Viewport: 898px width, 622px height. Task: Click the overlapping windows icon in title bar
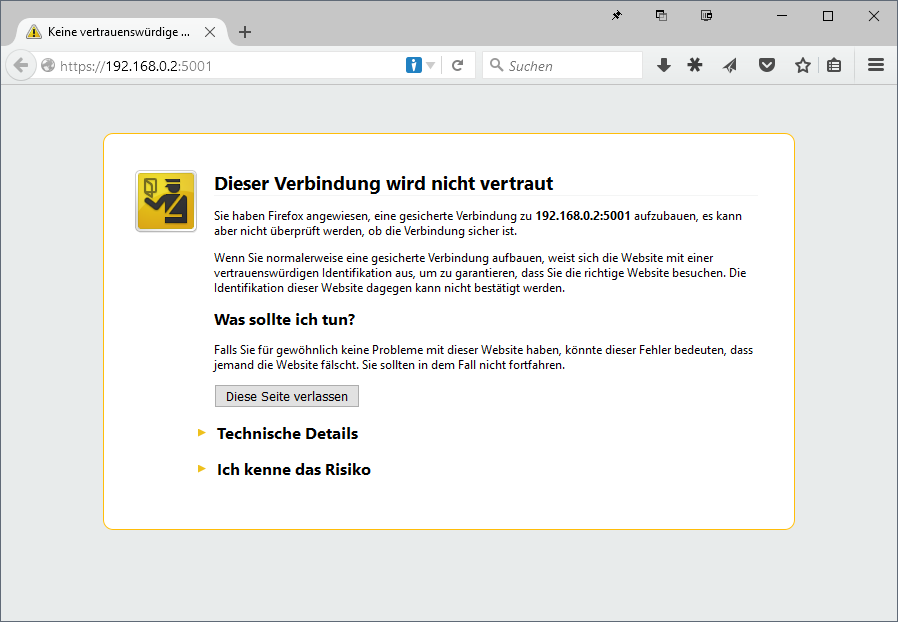pos(661,15)
